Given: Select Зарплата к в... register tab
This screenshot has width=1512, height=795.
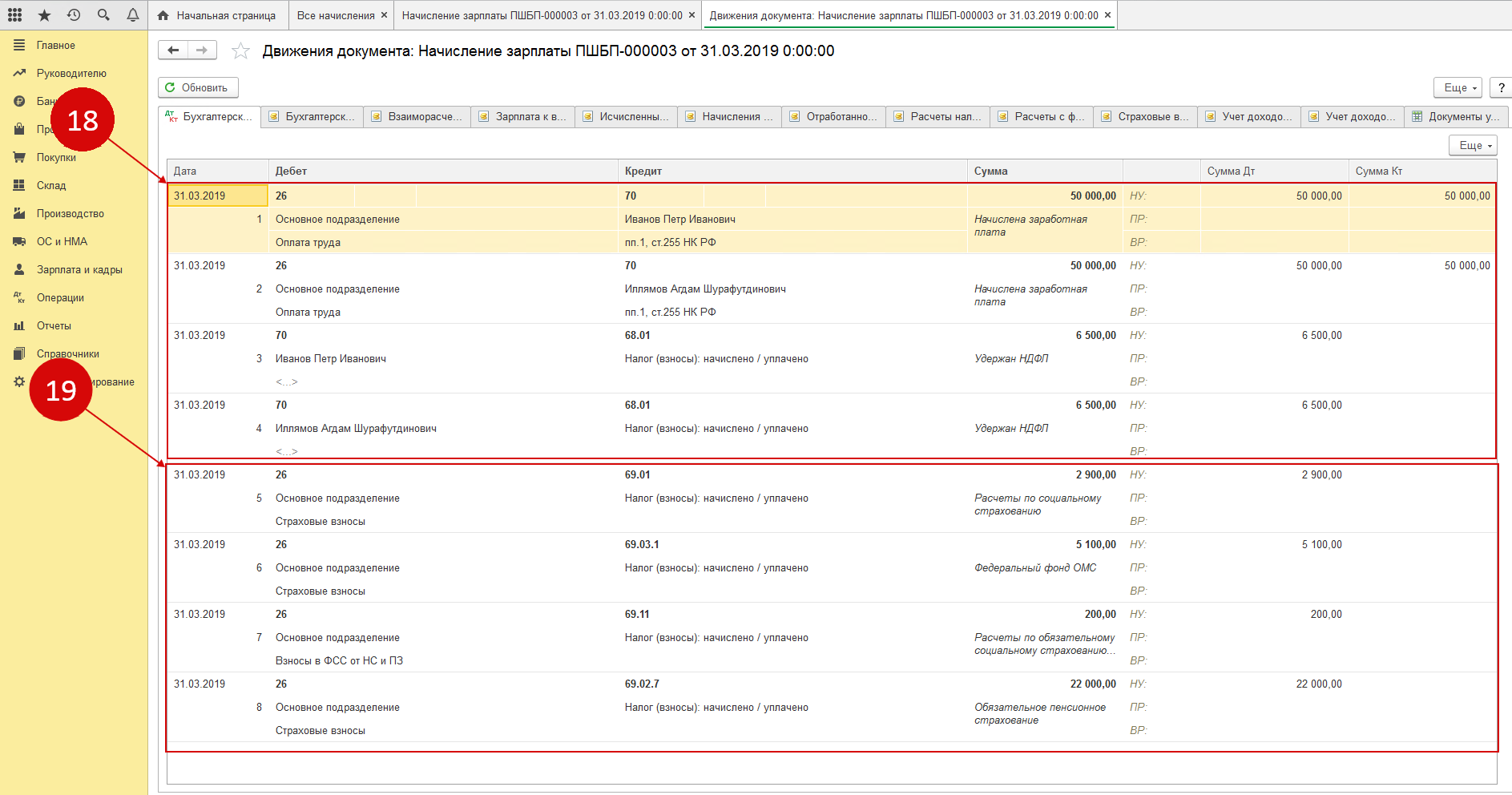Looking at the screenshot, I should click(x=522, y=117).
